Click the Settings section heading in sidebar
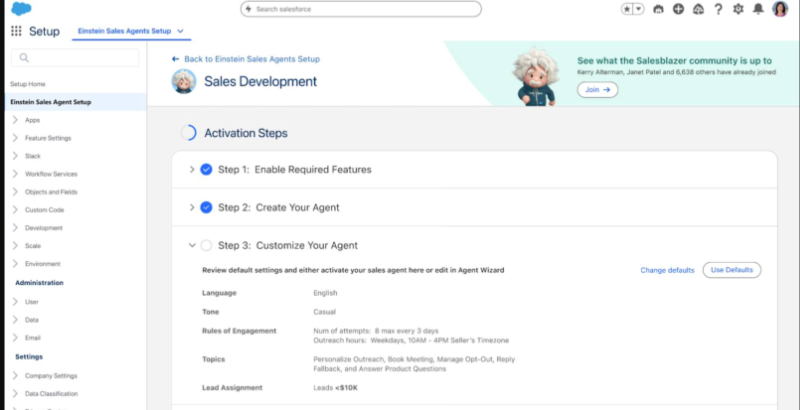Screen dimensions: 800x410 29,357
